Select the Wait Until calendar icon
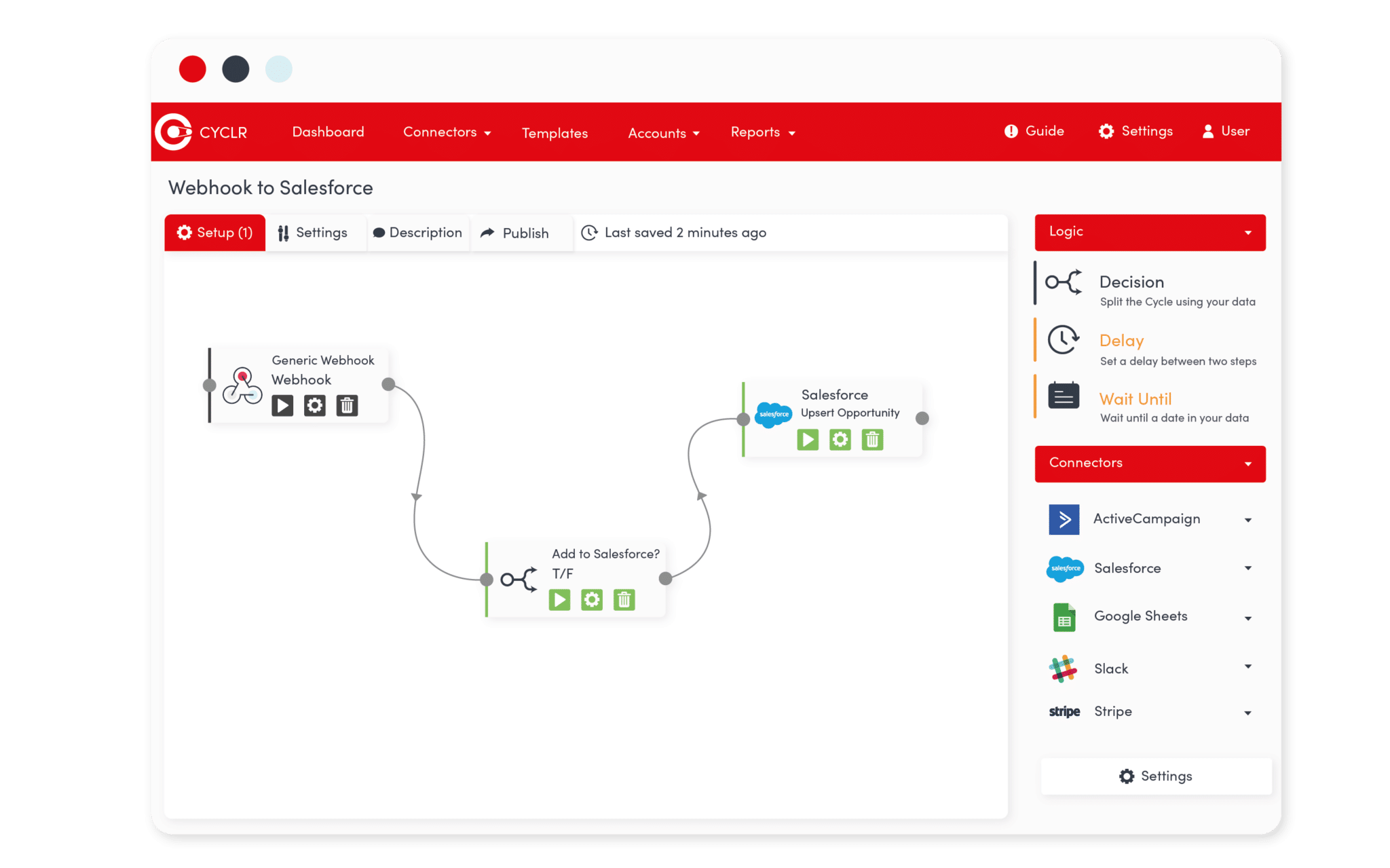 1064,395
